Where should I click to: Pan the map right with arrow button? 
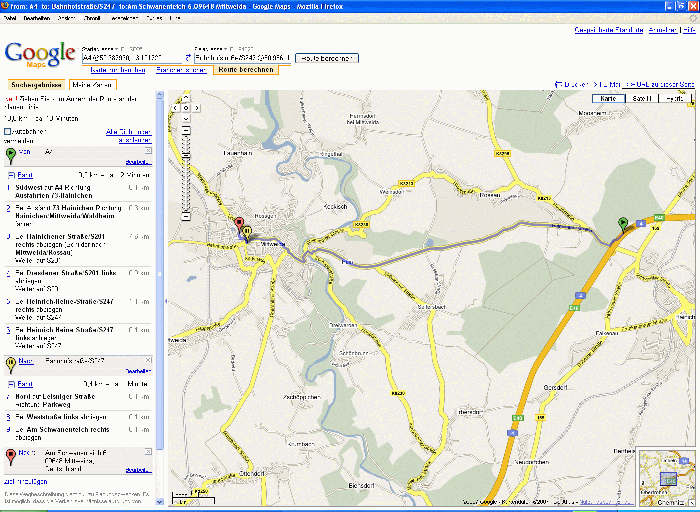(x=196, y=108)
